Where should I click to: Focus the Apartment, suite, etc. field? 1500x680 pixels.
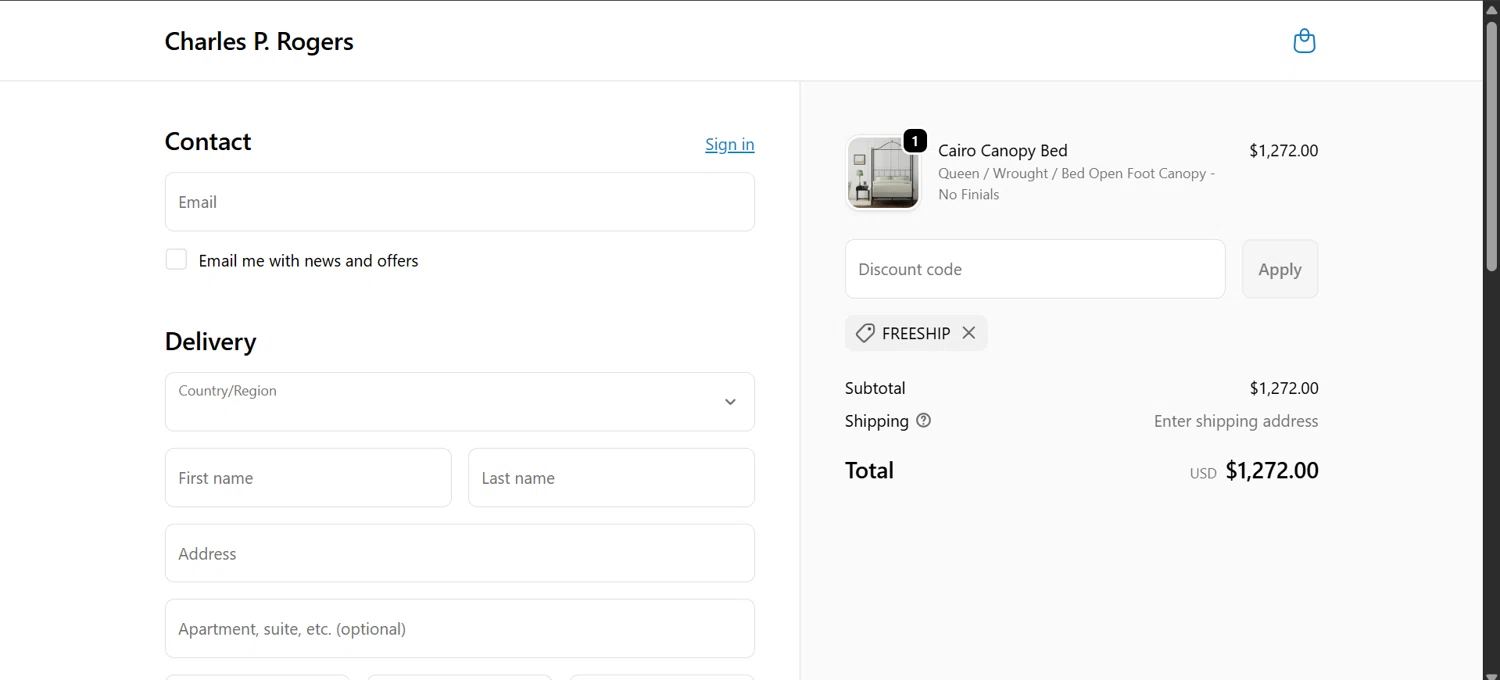[460, 629]
